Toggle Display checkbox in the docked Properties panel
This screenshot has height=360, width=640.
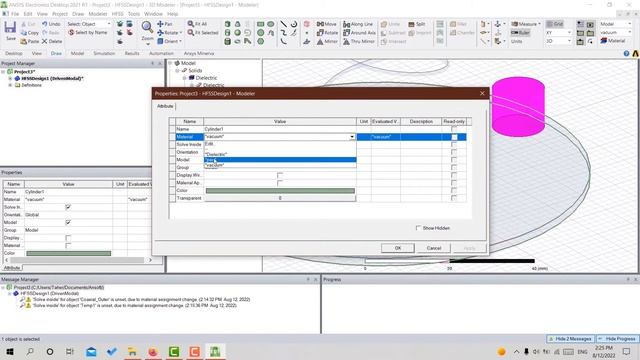68,238
